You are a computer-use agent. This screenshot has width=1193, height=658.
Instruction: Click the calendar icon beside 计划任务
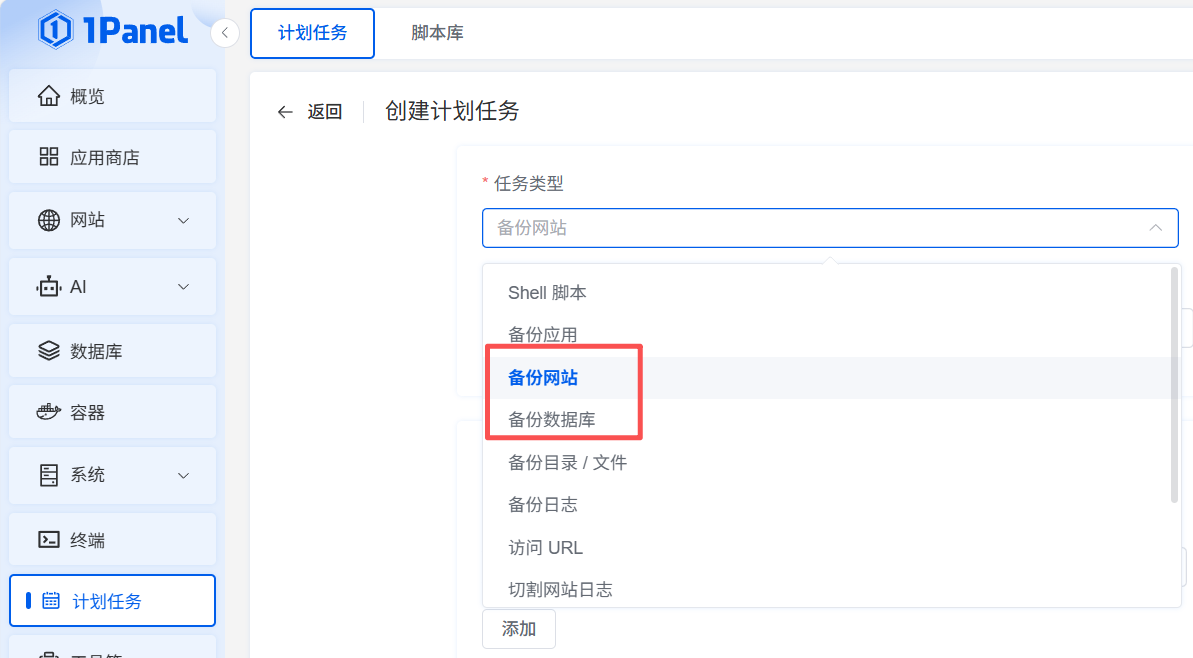(51, 601)
